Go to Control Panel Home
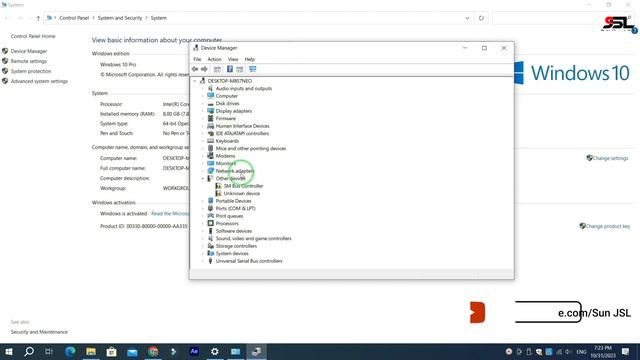This screenshot has height=360, width=640. click(33, 36)
